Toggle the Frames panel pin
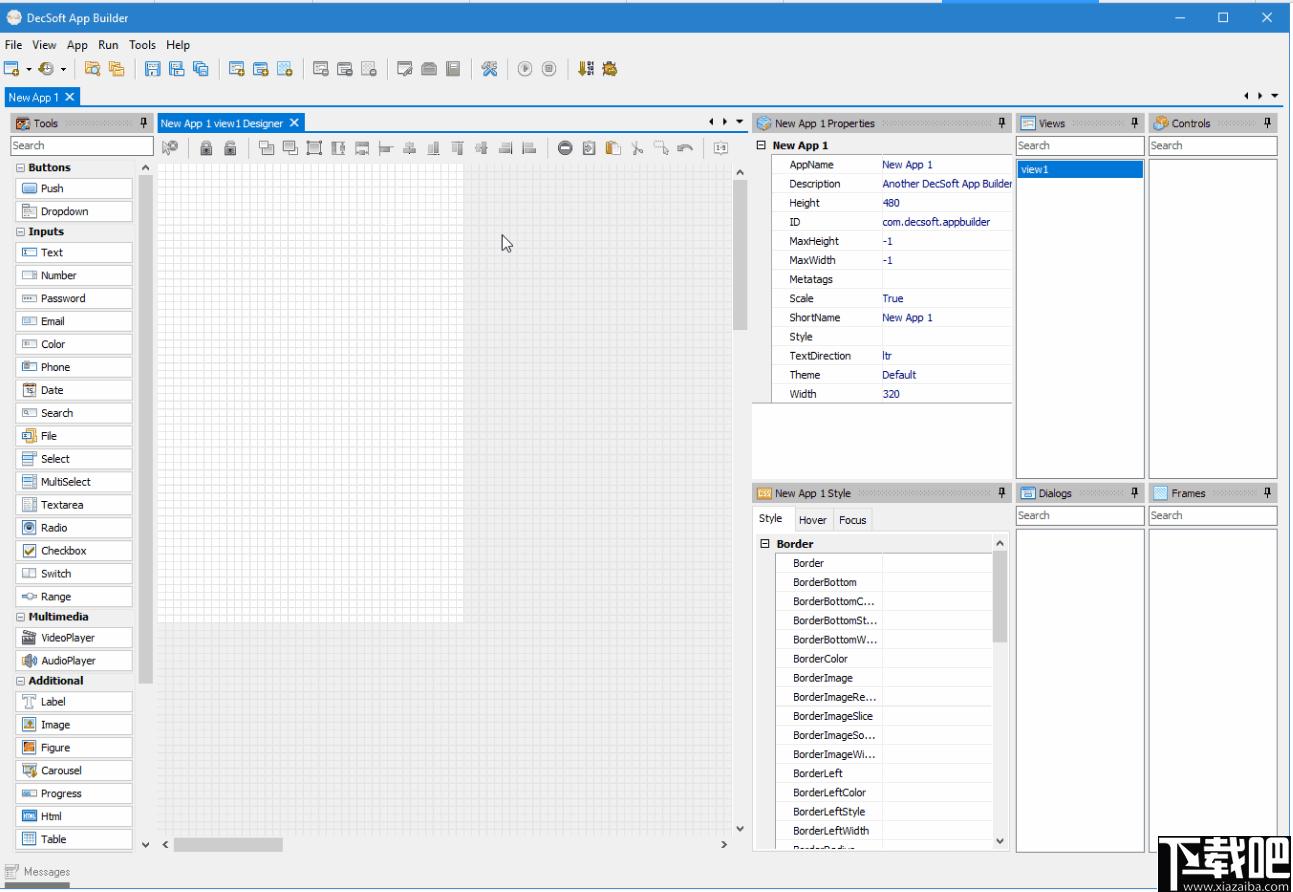 click(x=1268, y=493)
